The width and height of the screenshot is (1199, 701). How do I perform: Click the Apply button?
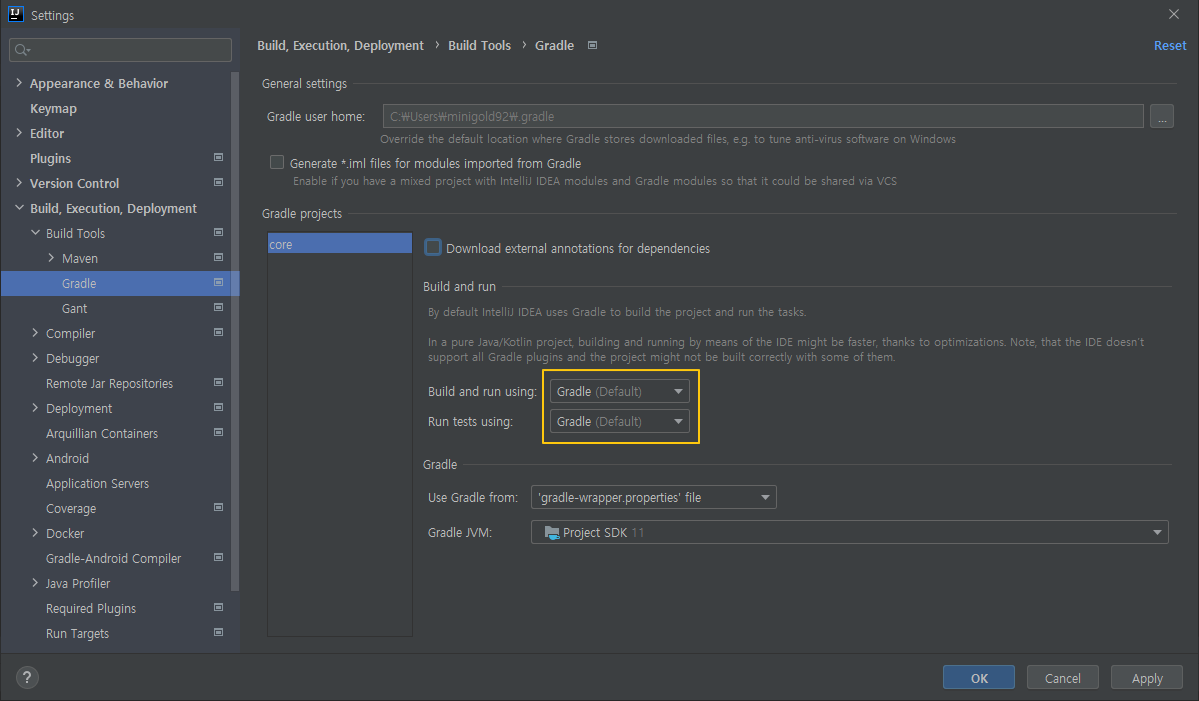(x=1147, y=677)
